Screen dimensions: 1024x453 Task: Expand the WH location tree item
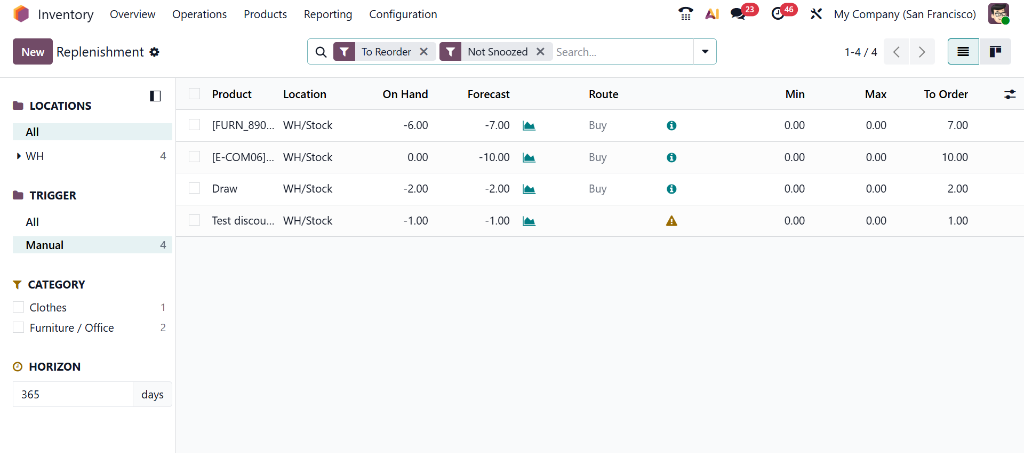click(18, 156)
